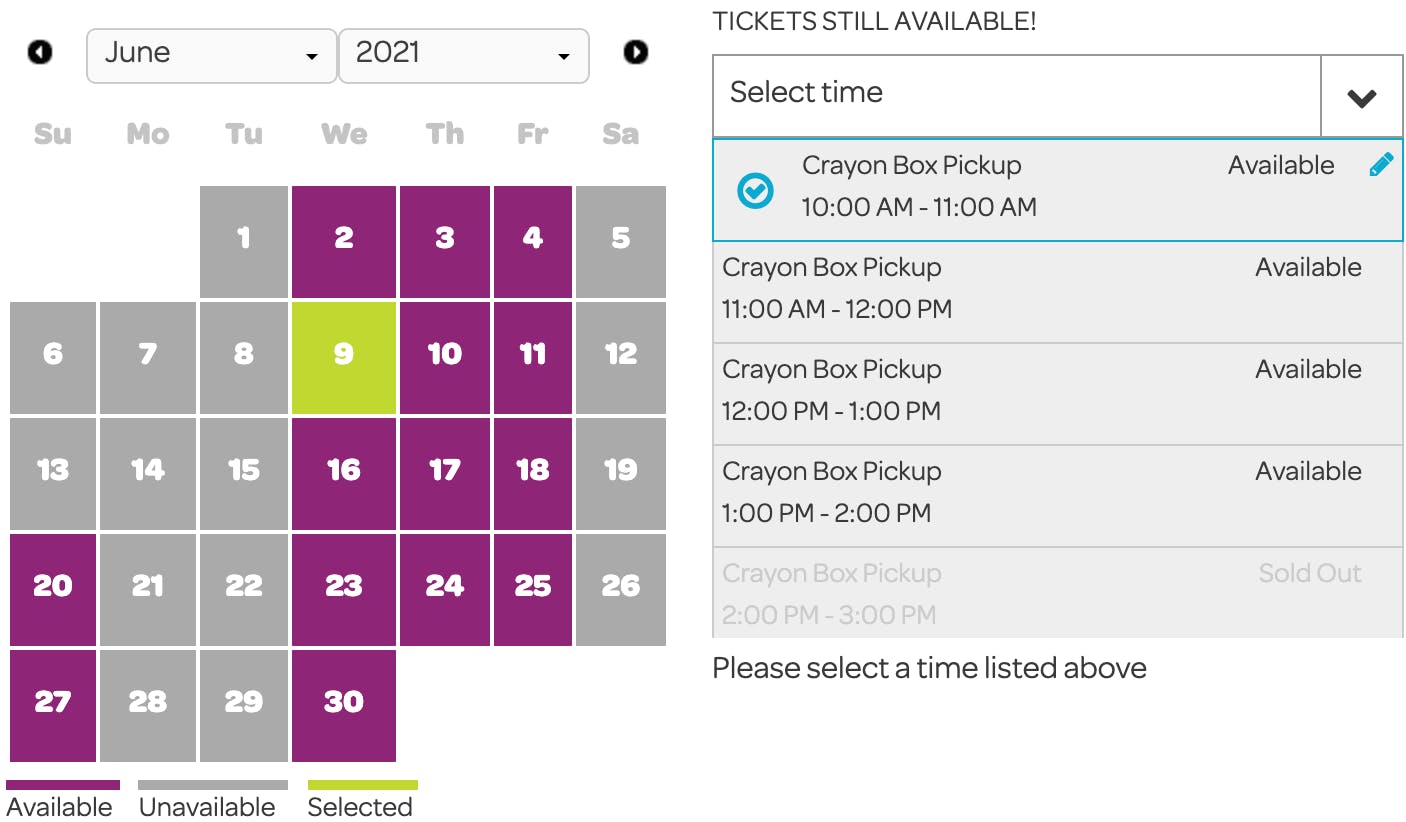Click the green Selected legend swatch
The image size is (1406, 822).
click(x=362, y=786)
